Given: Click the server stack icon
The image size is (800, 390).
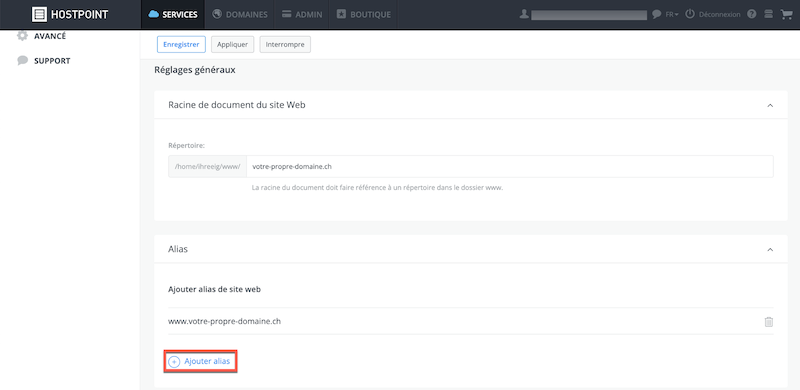Looking at the screenshot, I should click(x=768, y=14).
